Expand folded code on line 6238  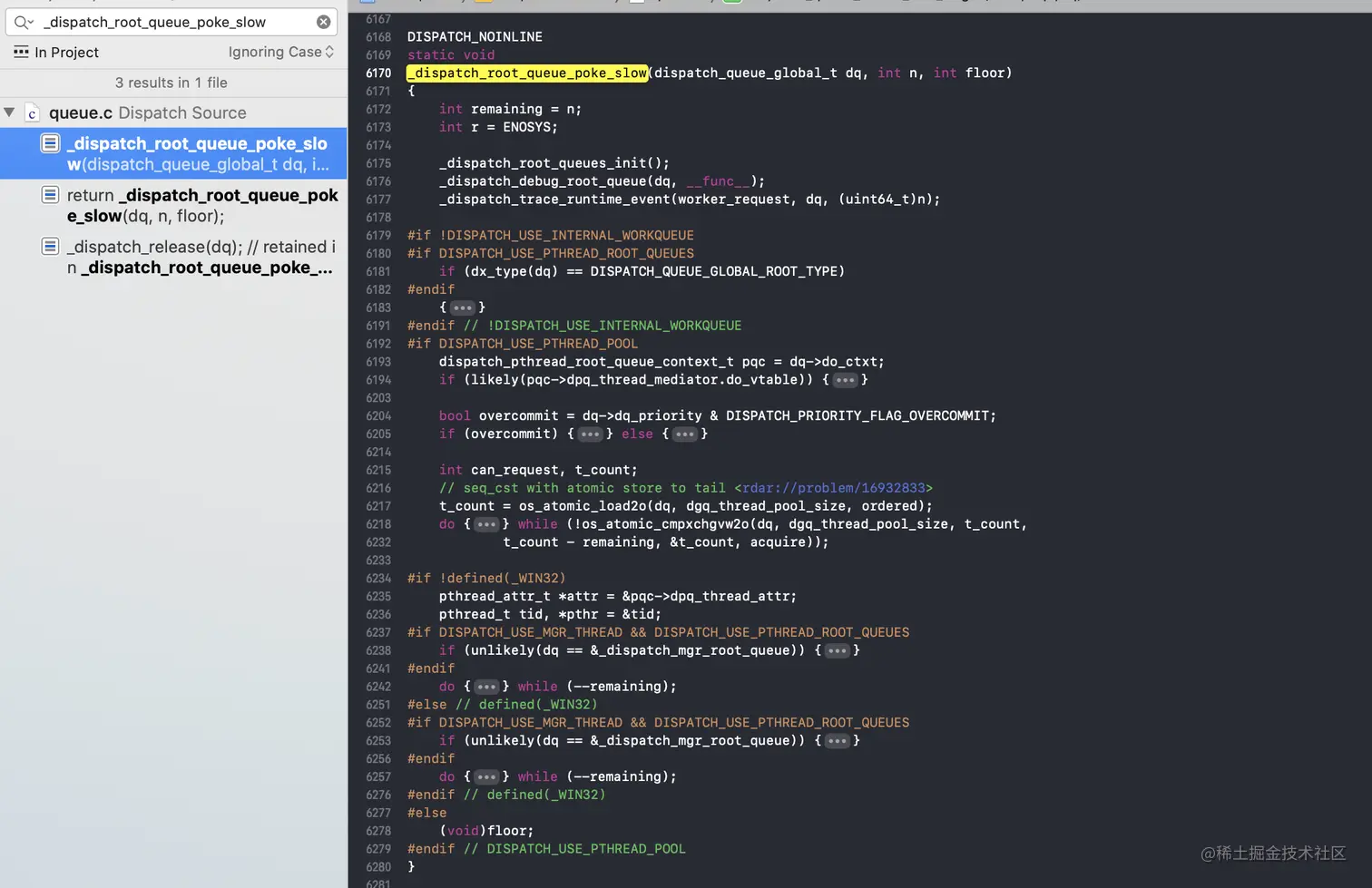coord(837,650)
